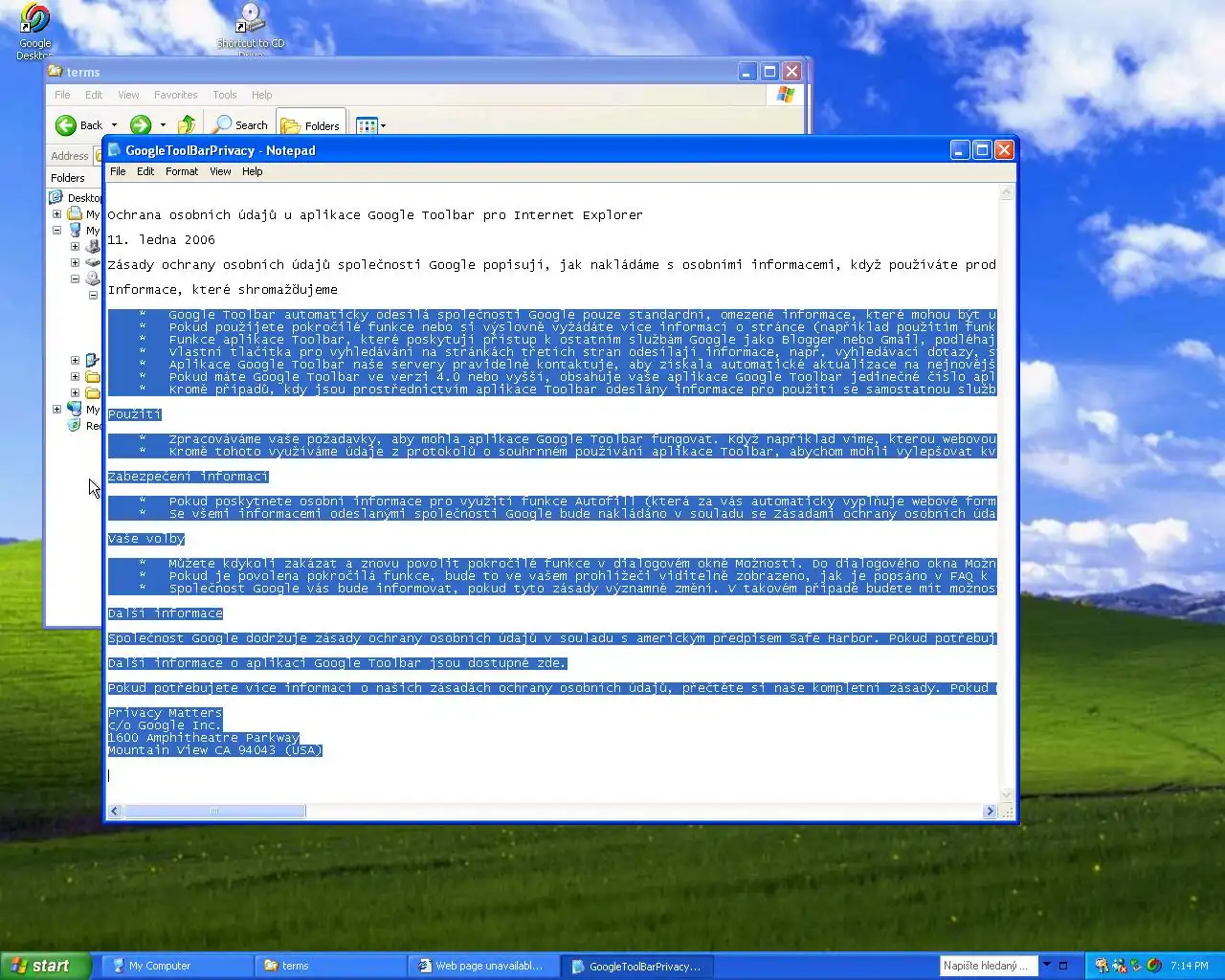This screenshot has height=980, width=1225.
Task: Select My Network Places icon in tree
Action: click(75, 409)
